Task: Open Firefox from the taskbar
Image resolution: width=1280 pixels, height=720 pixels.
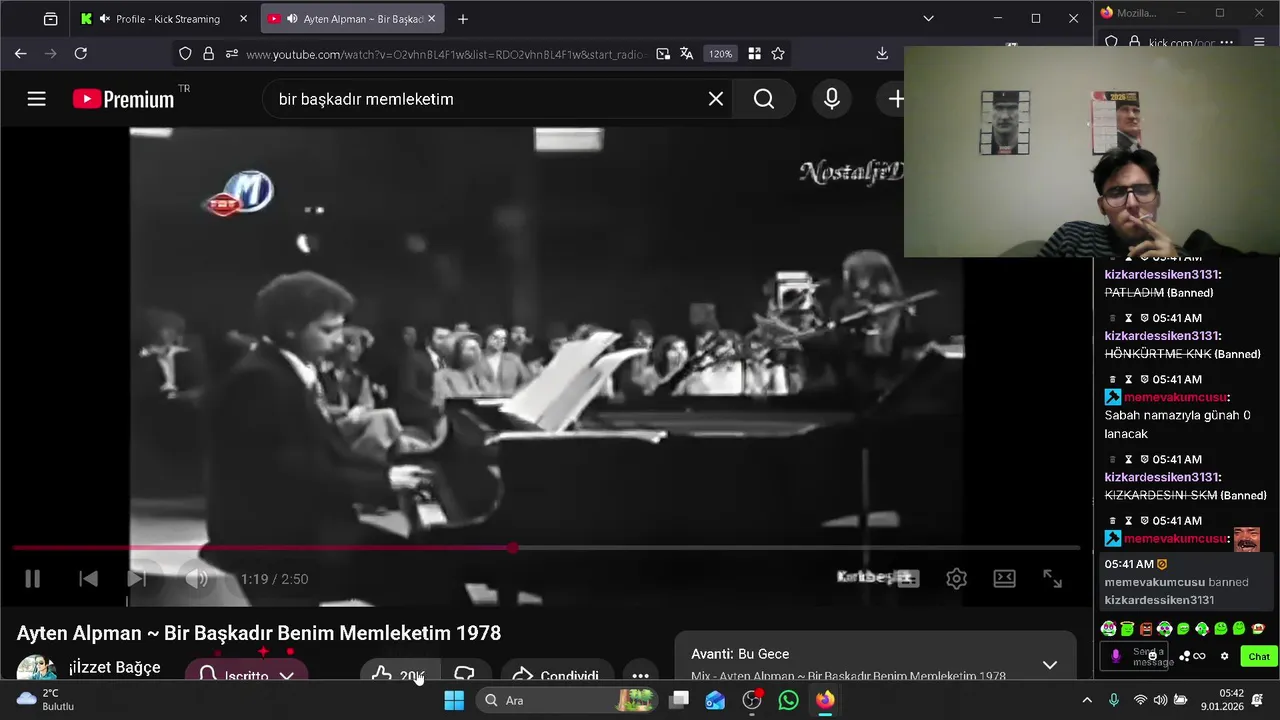Action: (x=825, y=700)
